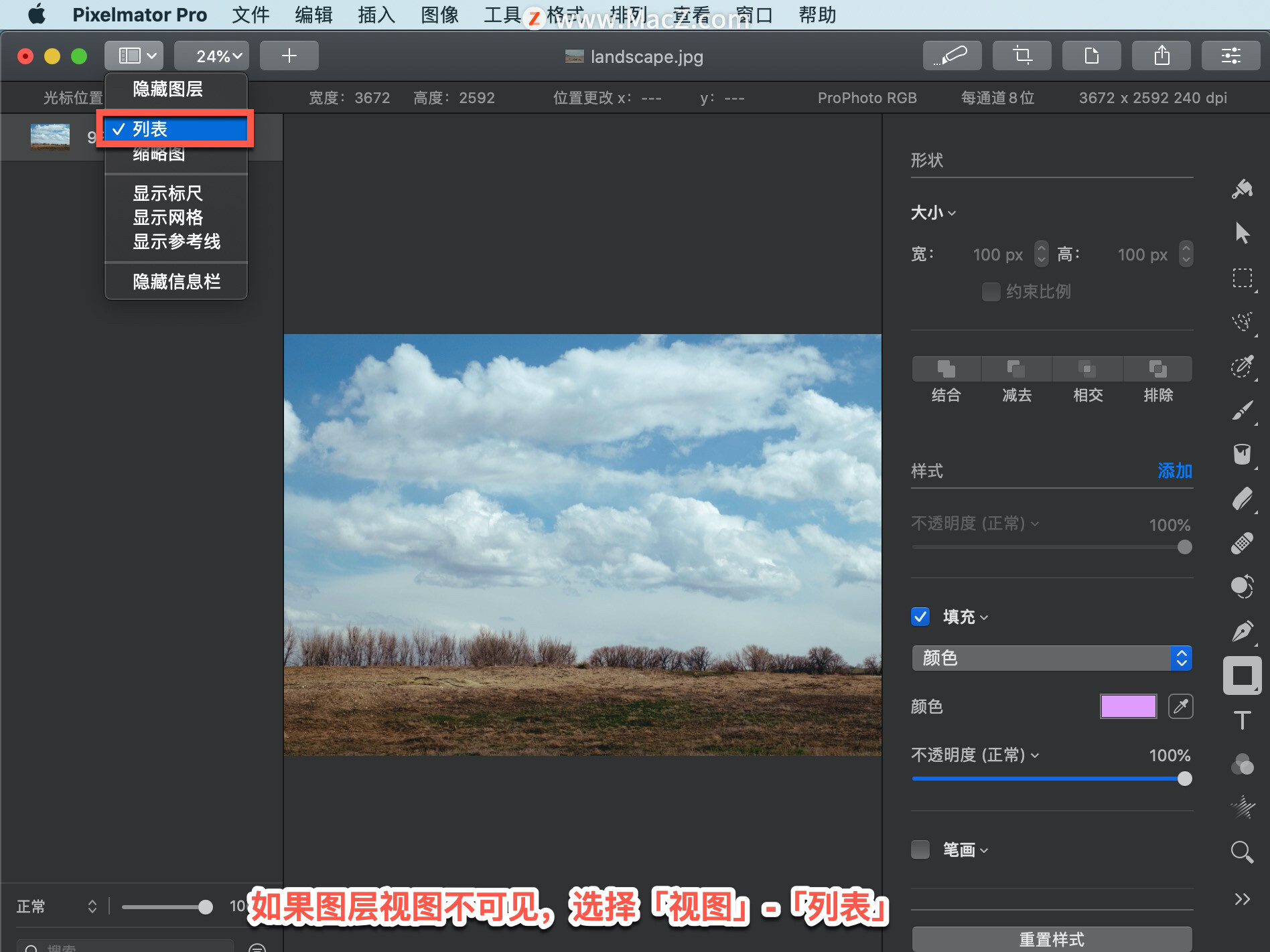Screen dimensions: 1270x952
Task: Select the landscape layer thumbnail
Action: coord(50,137)
